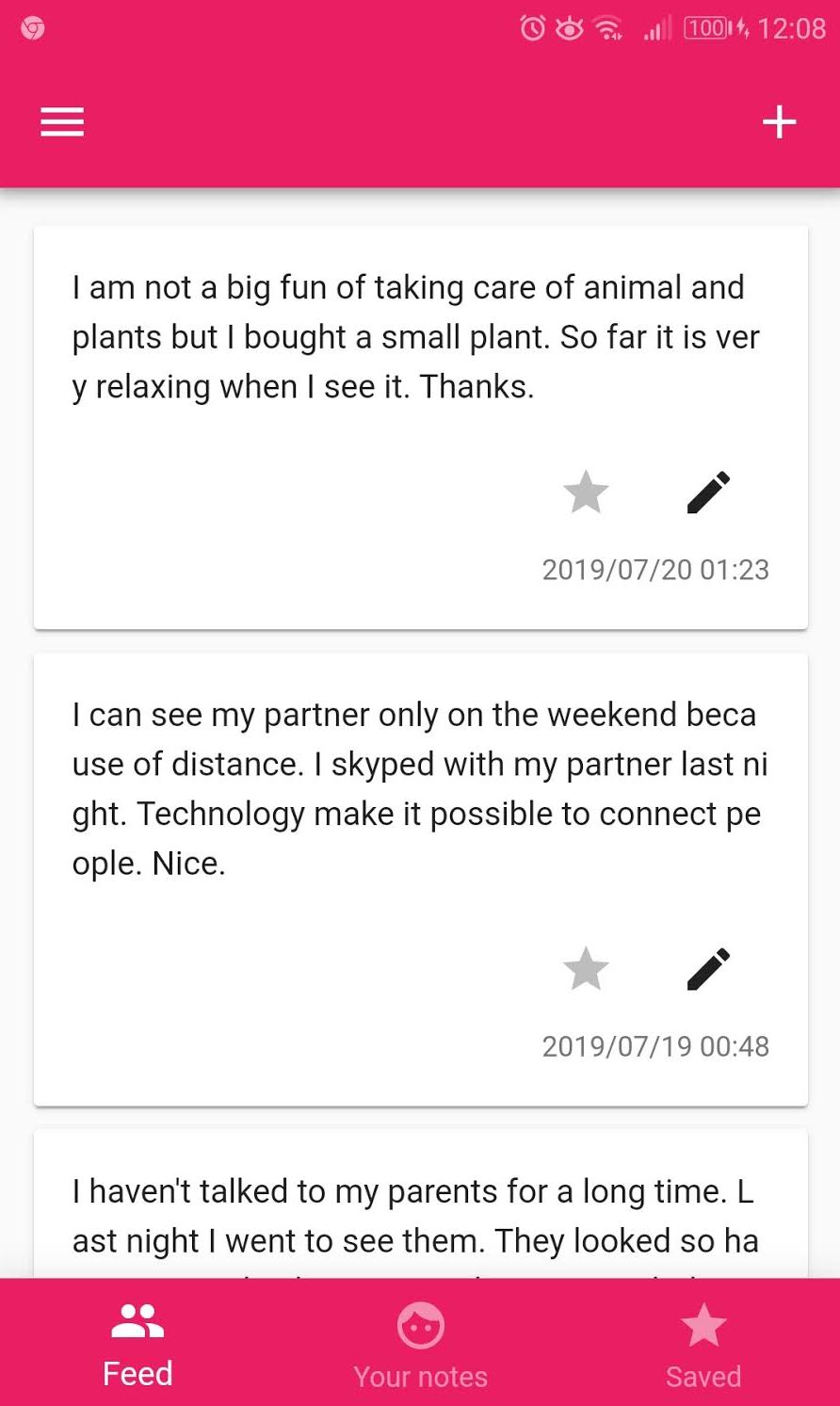The width and height of the screenshot is (840, 1406).
Task: Open the hamburger navigation menu
Action: pos(62,122)
